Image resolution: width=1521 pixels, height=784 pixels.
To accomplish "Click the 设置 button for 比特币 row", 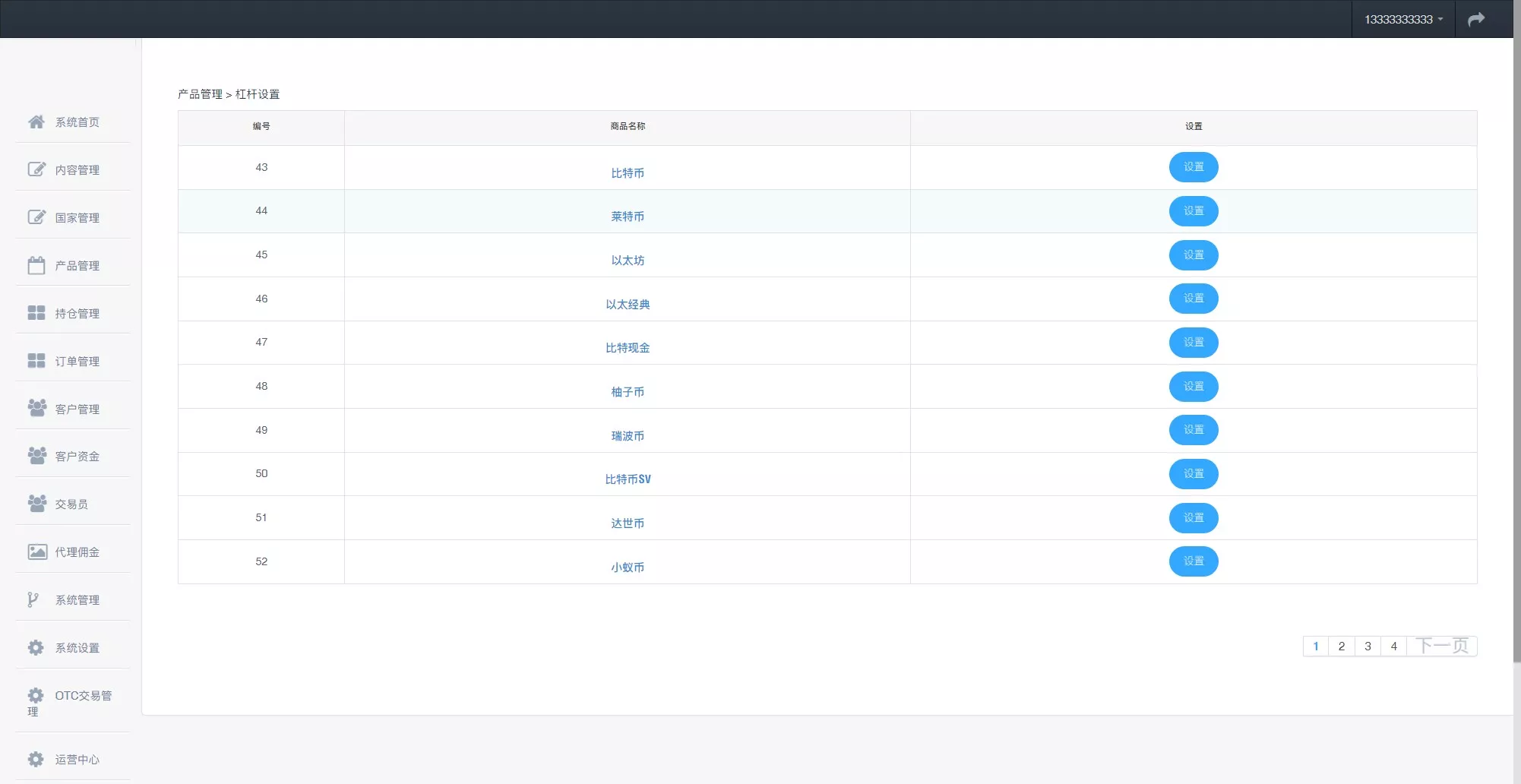I will (1193, 167).
